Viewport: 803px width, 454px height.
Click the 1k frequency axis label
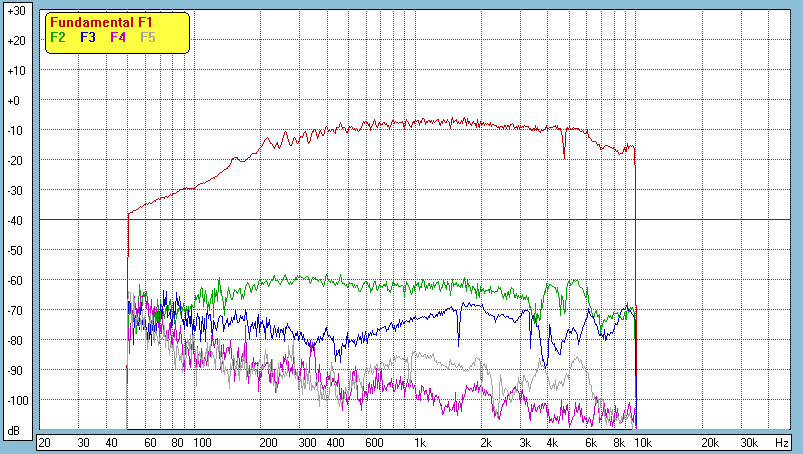click(420, 442)
